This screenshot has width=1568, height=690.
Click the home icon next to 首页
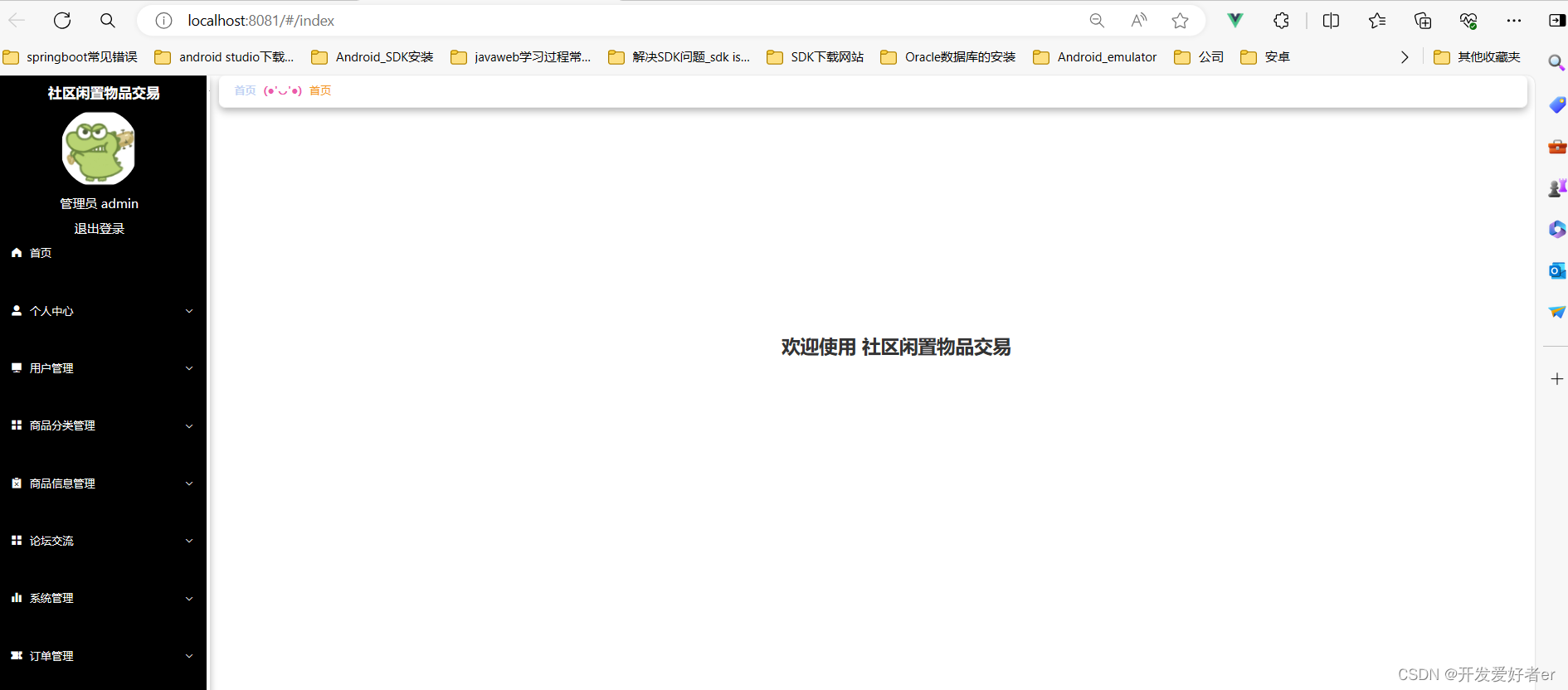point(17,253)
